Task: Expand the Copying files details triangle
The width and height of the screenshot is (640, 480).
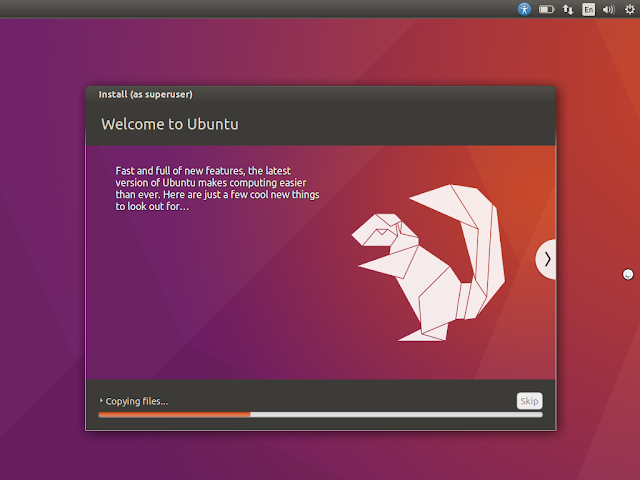Action: pos(101,401)
